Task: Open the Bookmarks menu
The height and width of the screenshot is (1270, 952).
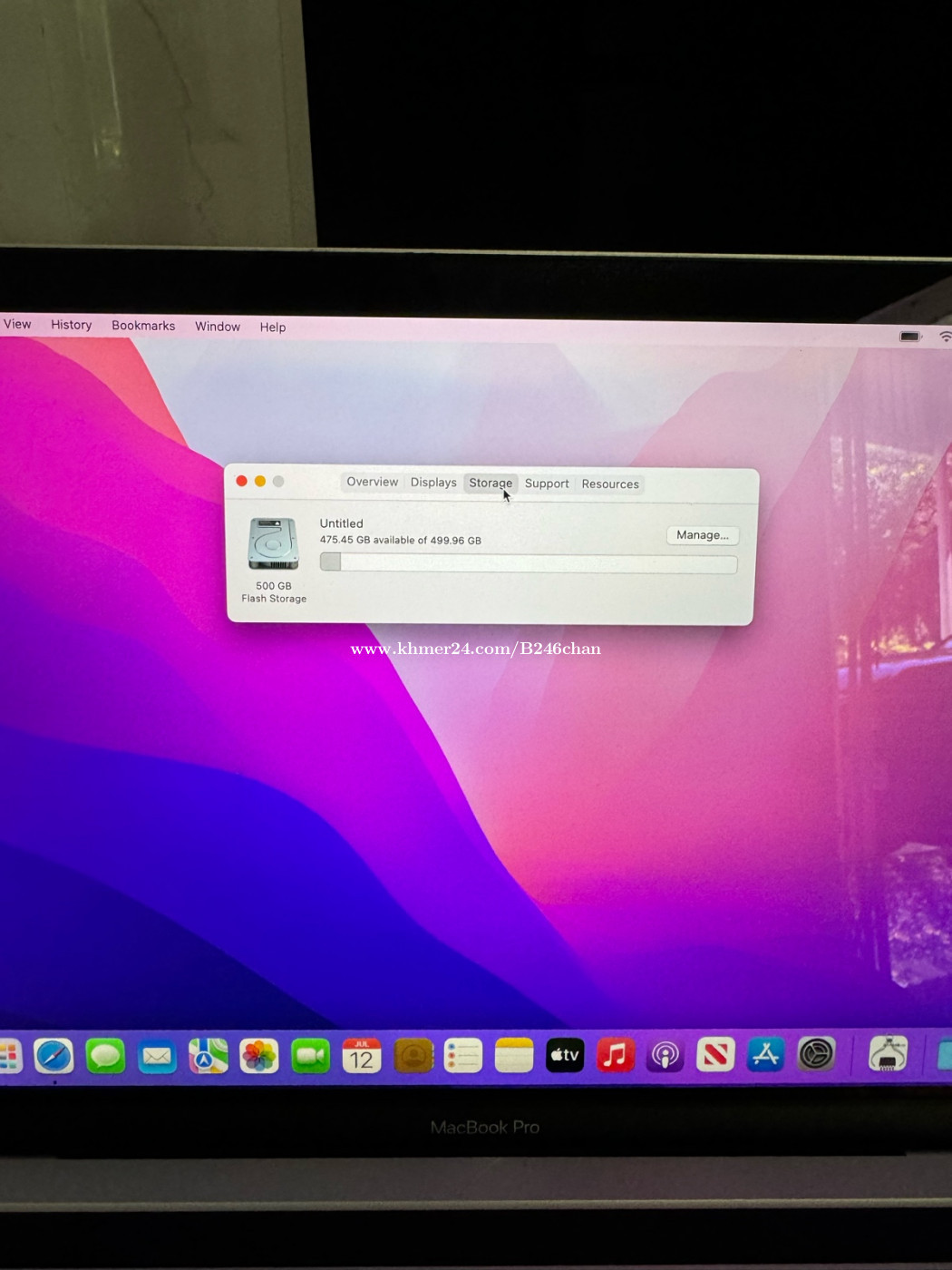Action: 143,326
